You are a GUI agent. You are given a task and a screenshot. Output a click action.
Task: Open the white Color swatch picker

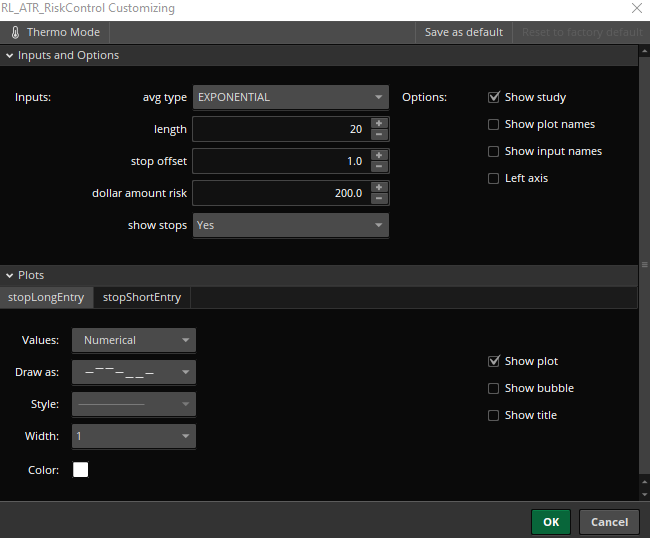(81, 470)
